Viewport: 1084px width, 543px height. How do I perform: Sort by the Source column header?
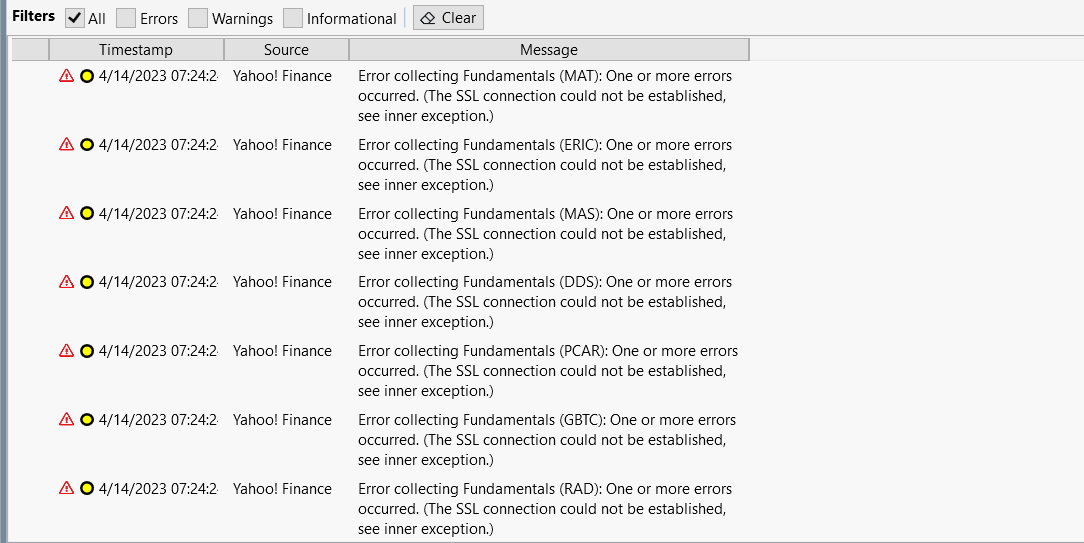286,50
